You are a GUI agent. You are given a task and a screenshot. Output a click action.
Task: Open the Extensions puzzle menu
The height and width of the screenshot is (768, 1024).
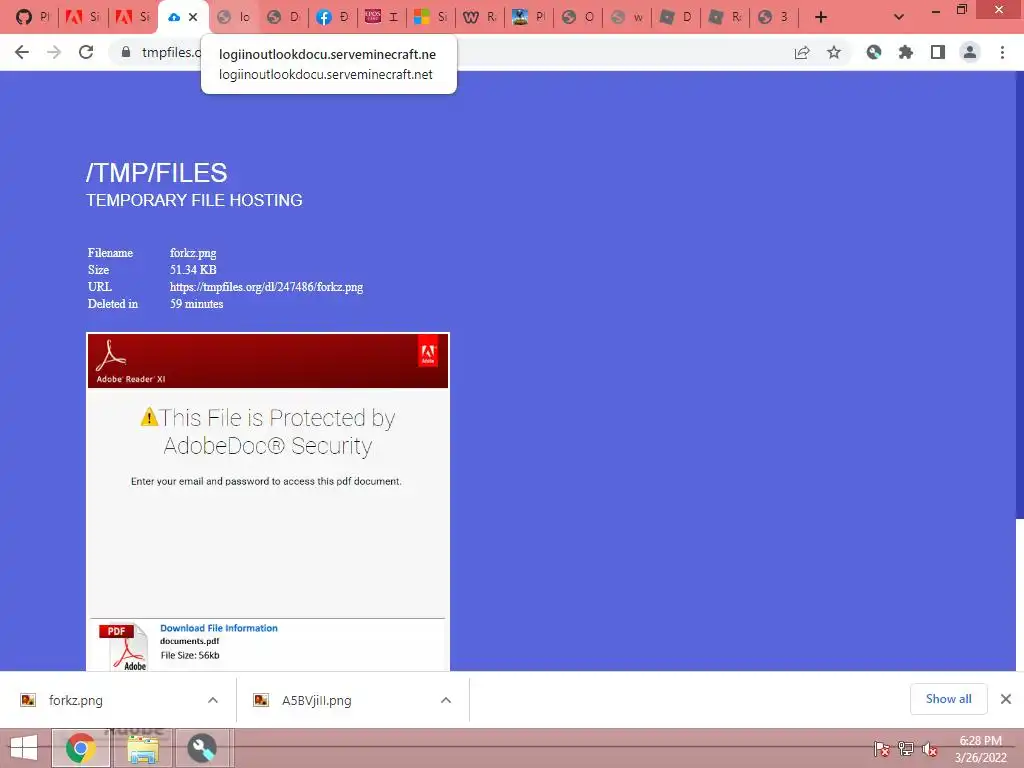[x=906, y=52]
